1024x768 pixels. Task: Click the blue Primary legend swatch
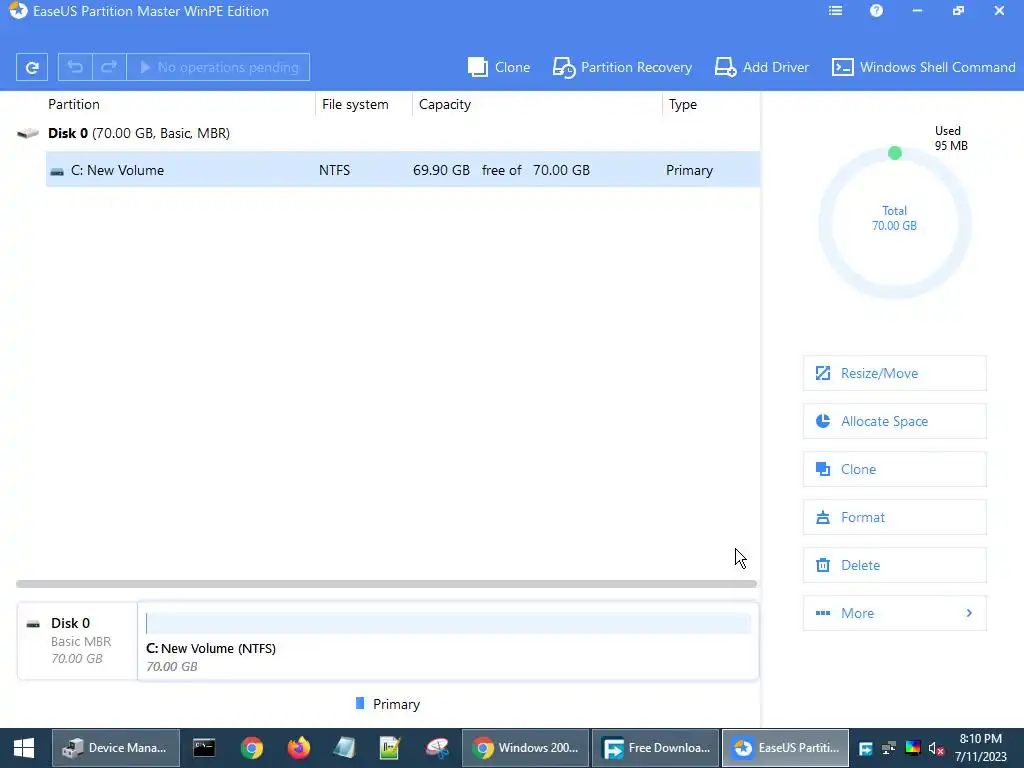pos(360,703)
